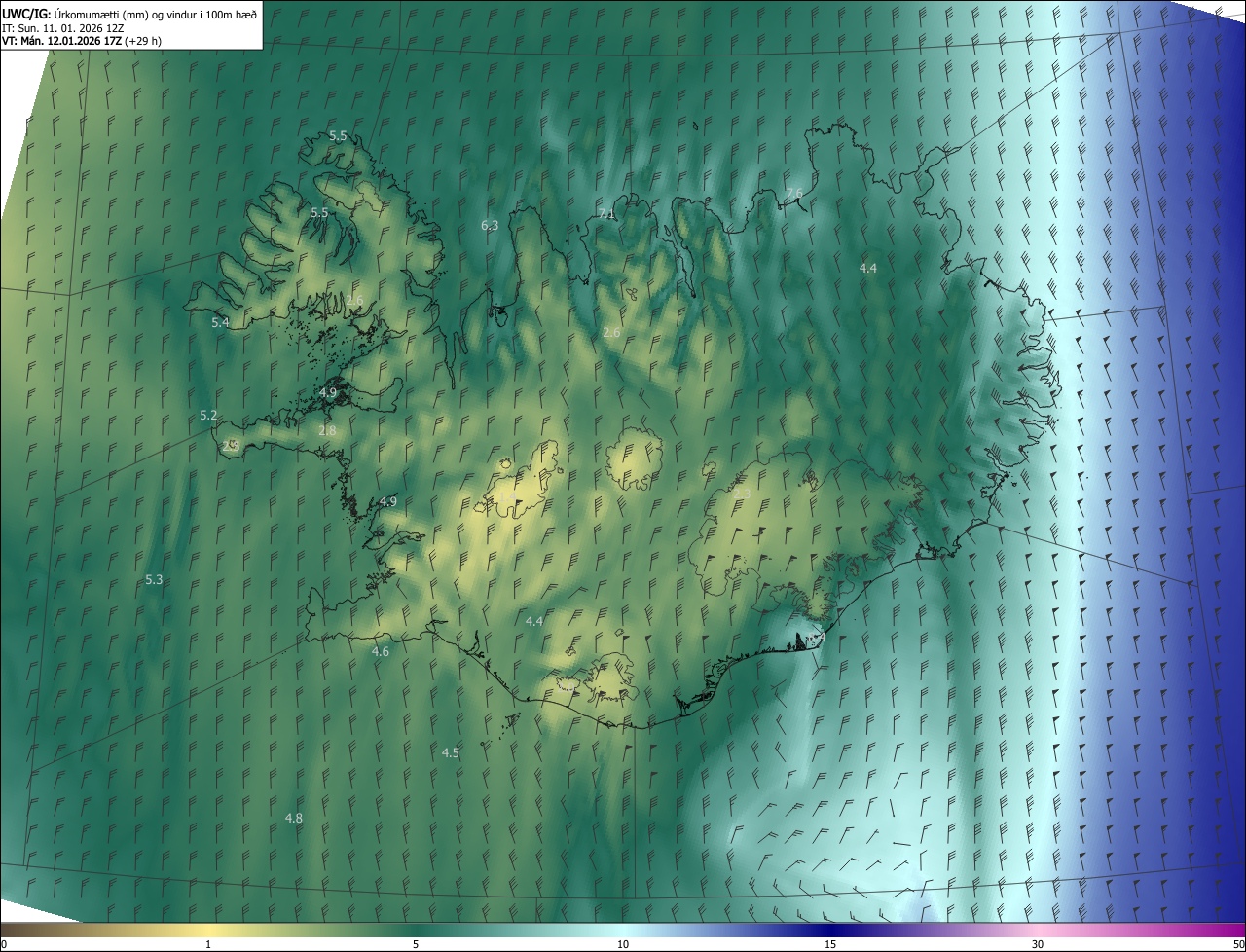Click the 5.2 value label on the map
Viewport: 1246px width, 952px height.
(x=208, y=415)
